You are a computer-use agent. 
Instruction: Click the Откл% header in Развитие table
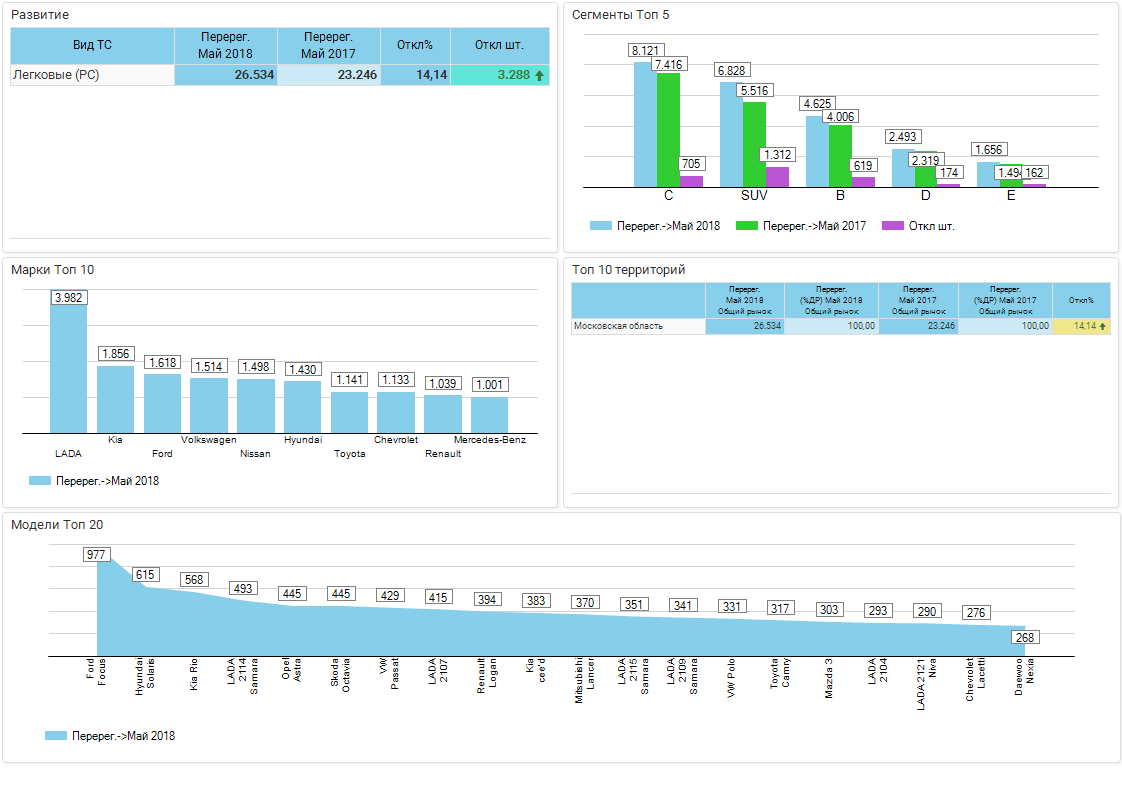point(415,46)
